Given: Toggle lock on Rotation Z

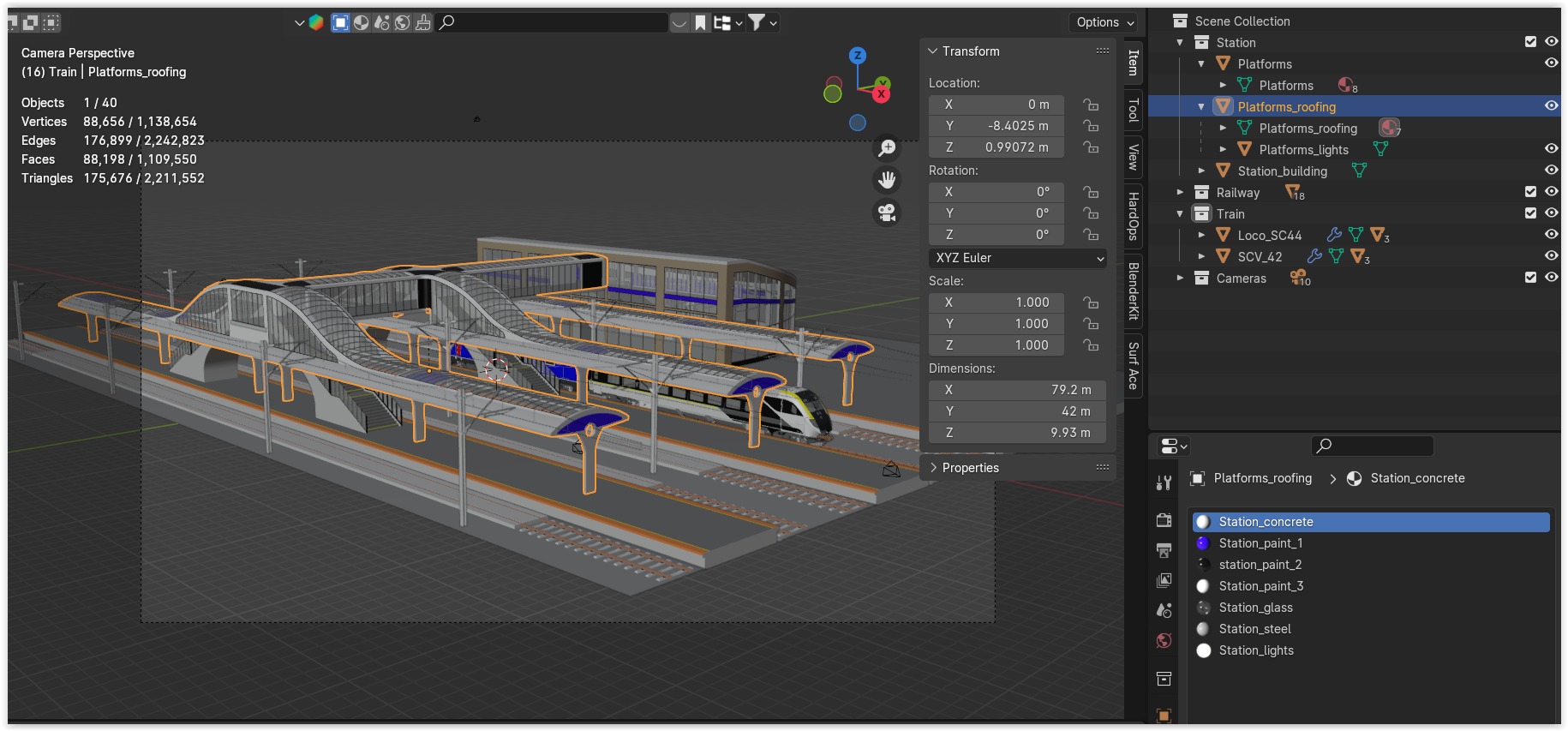Looking at the screenshot, I should click(x=1091, y=235).
